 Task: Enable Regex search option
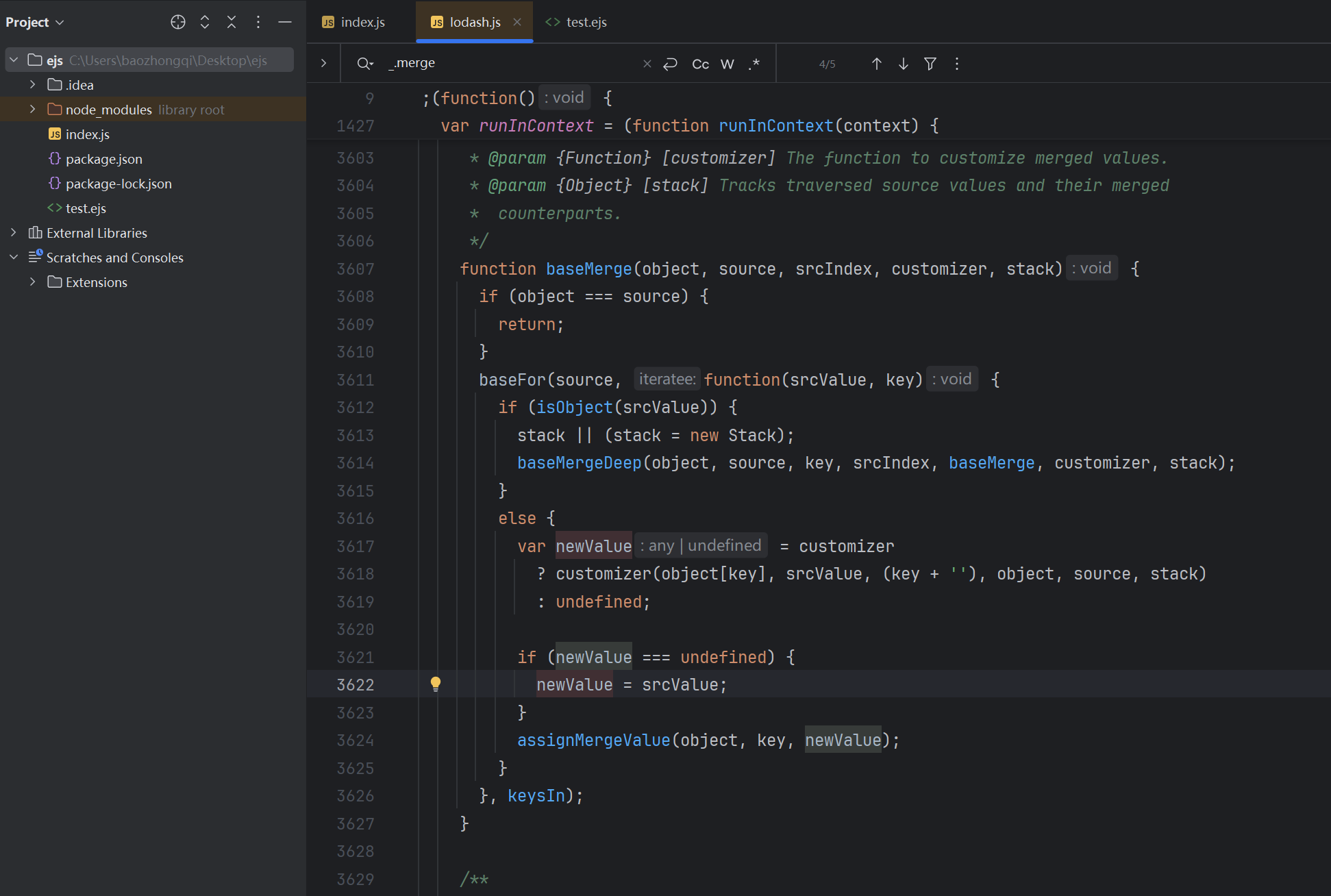754,64
